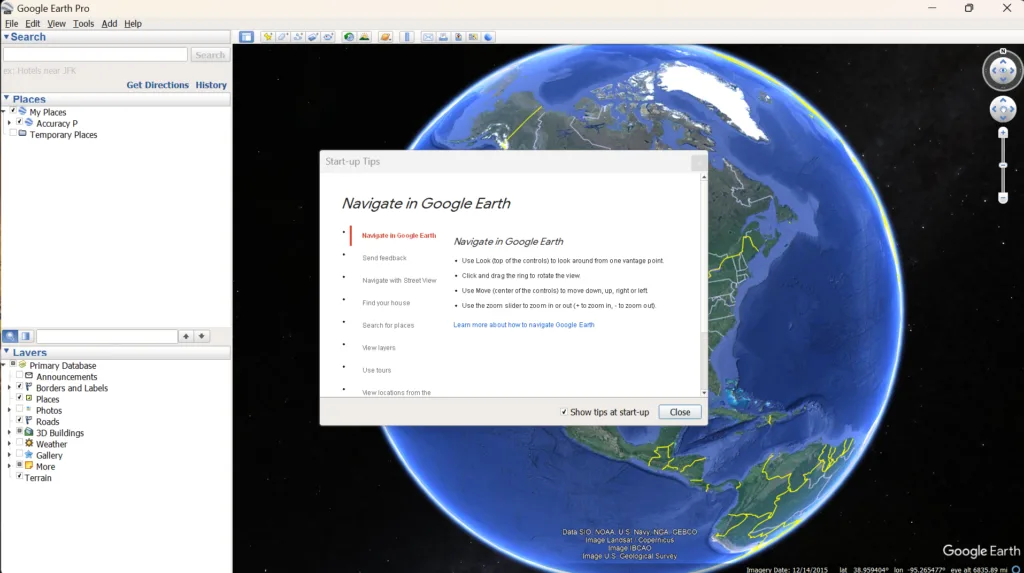Screen dimensions: 1024x573
Task: Enable the Gallery layer checkbox
Action: pos(20,454)
